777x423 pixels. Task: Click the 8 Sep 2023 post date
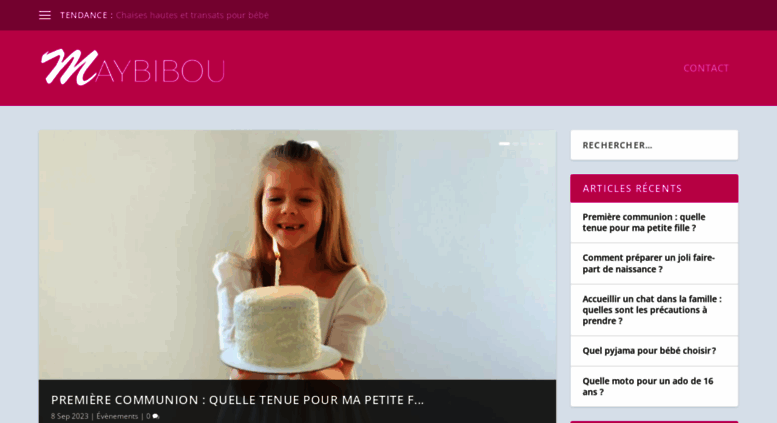coord(69,417)
